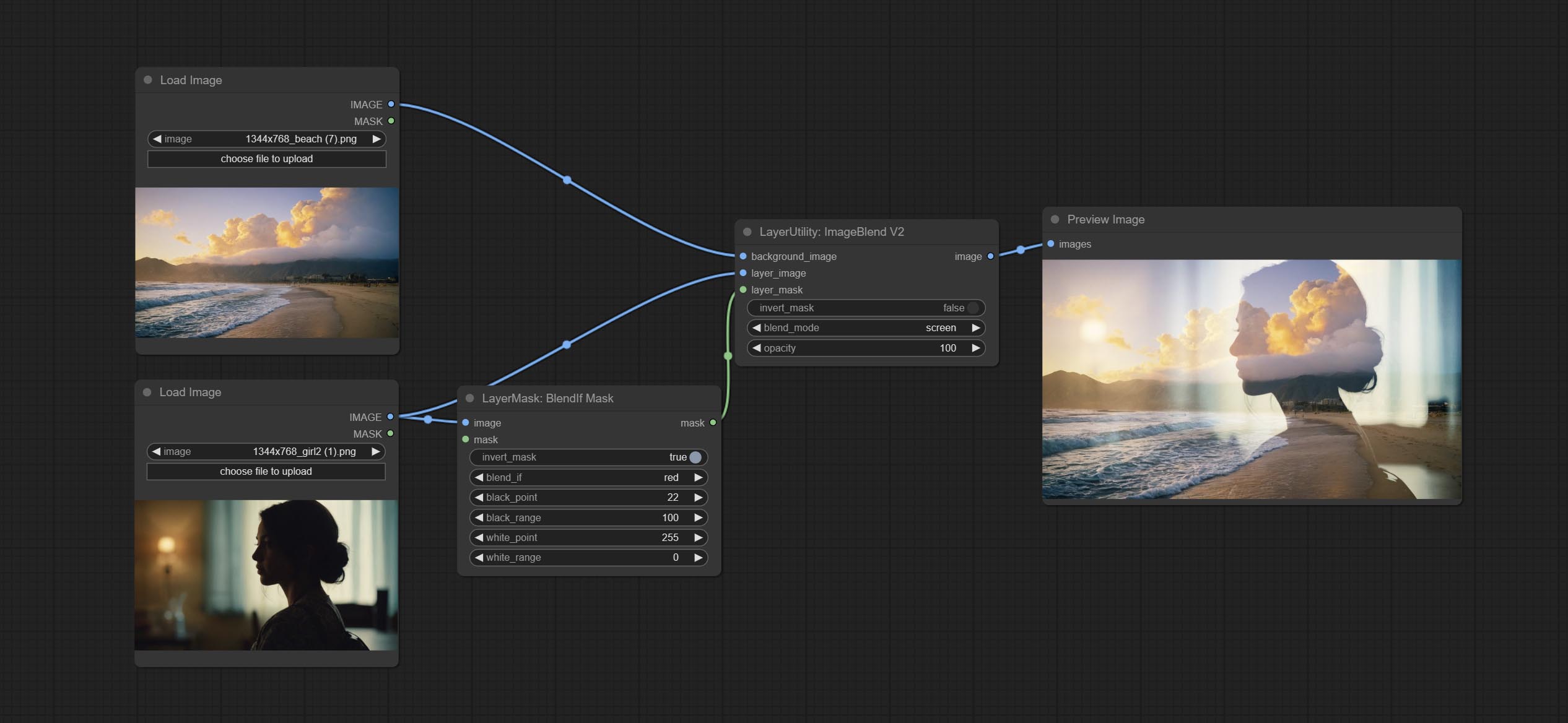
Task: Click the beach Load Image IMAGE output port
Action: point(391,105)
